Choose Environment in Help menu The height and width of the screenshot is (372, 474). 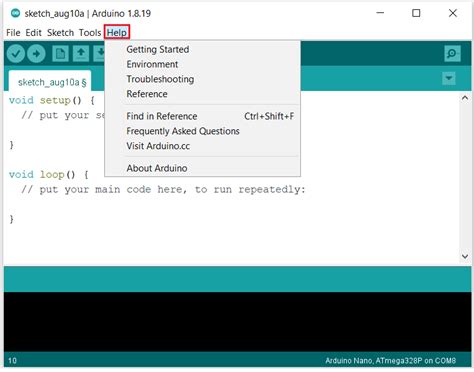203,64
